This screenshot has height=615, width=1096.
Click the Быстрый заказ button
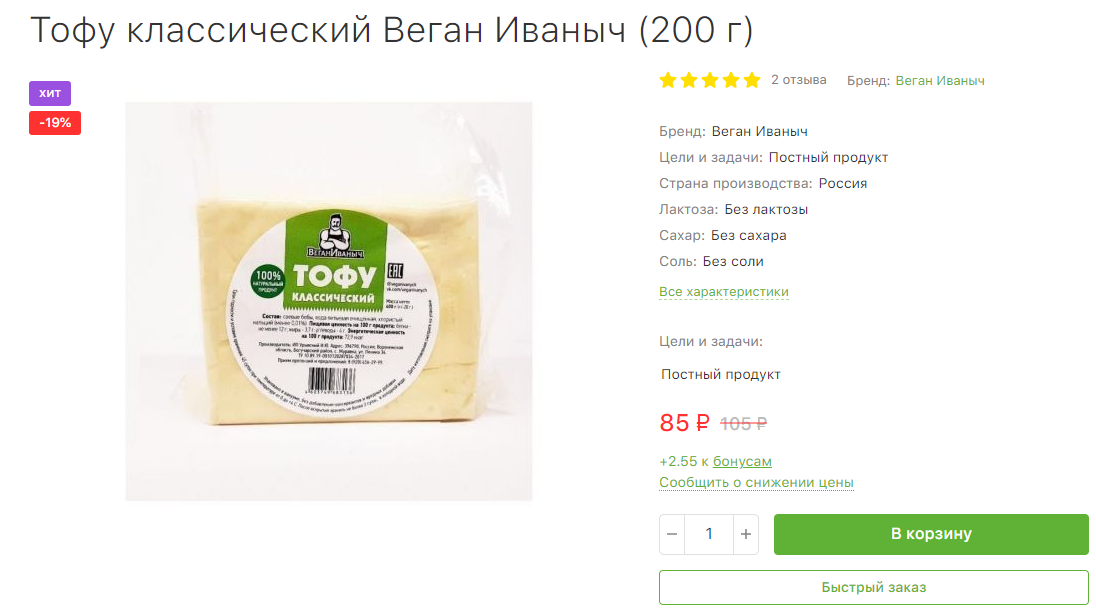pyautogui.click(x=874, y=588)
